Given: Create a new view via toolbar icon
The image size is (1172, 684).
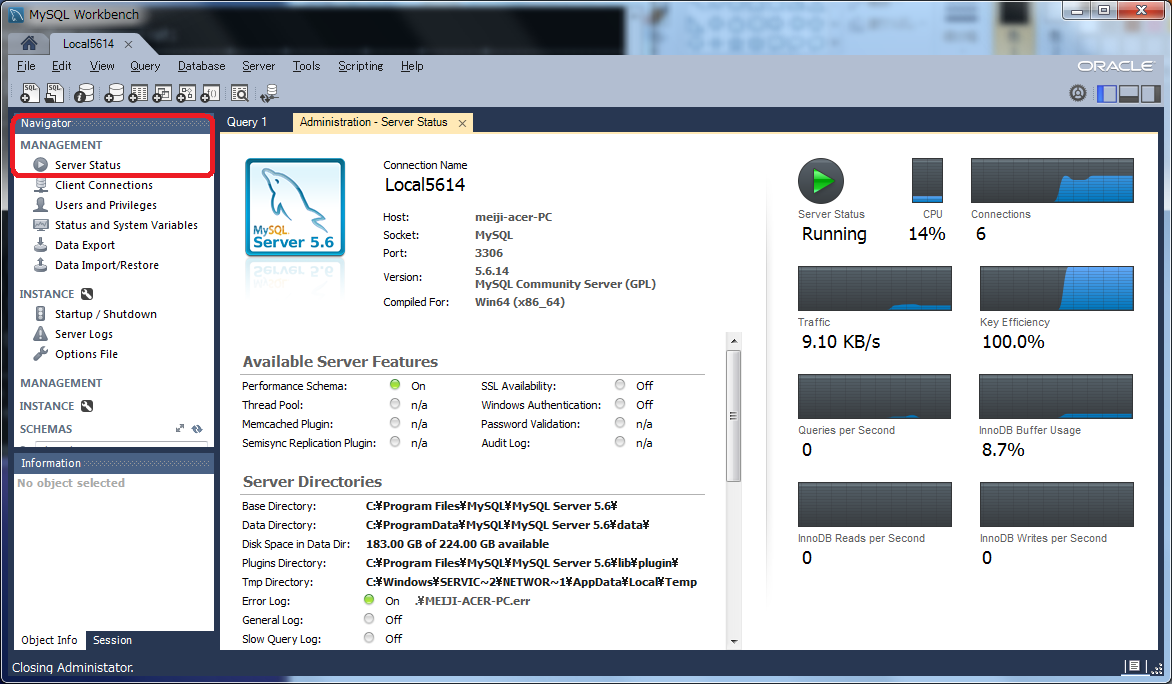Looking at the screenshot, I should tap(162, 93).
